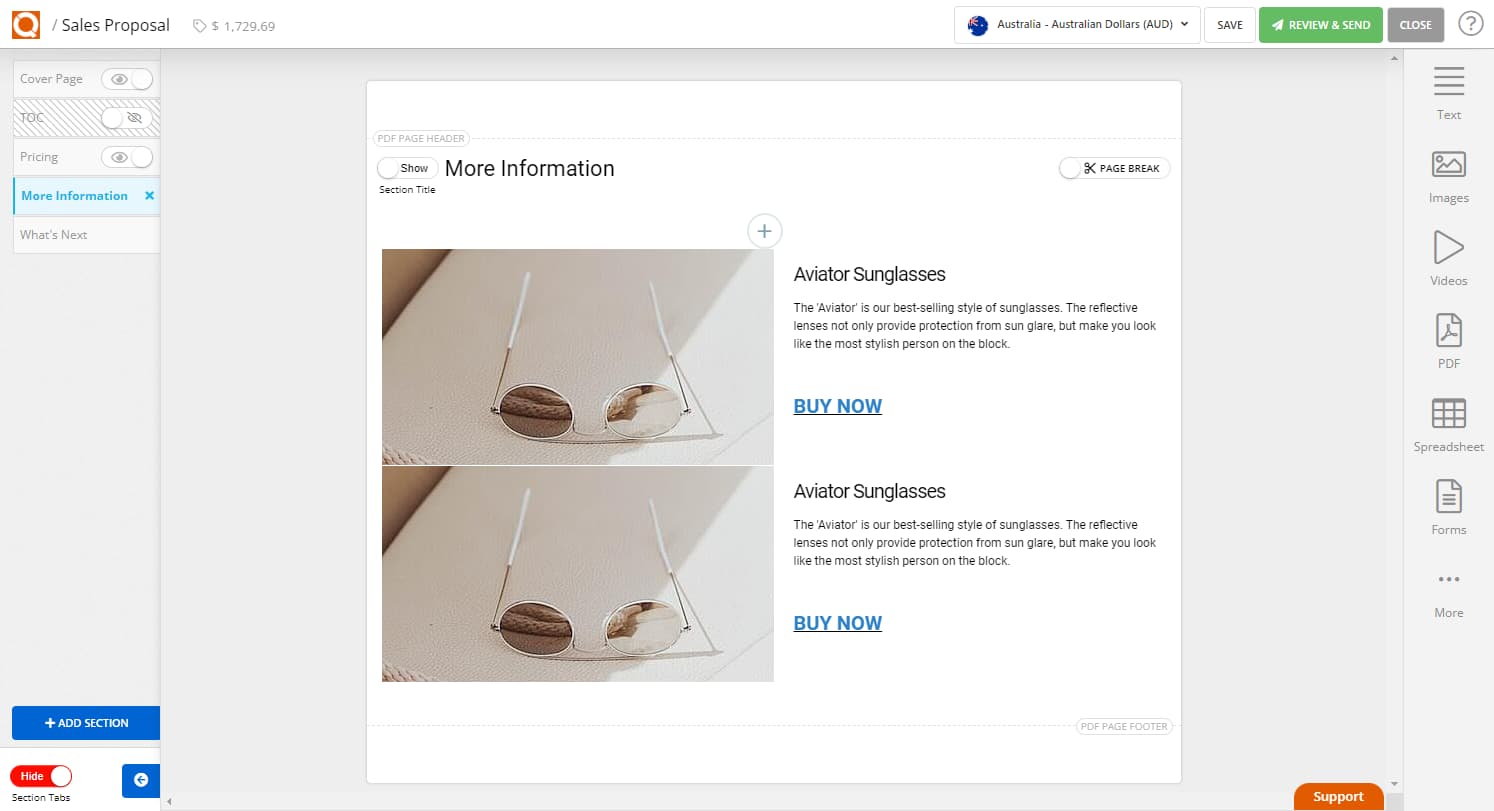Select the Videos block icon

[1448, 248]
